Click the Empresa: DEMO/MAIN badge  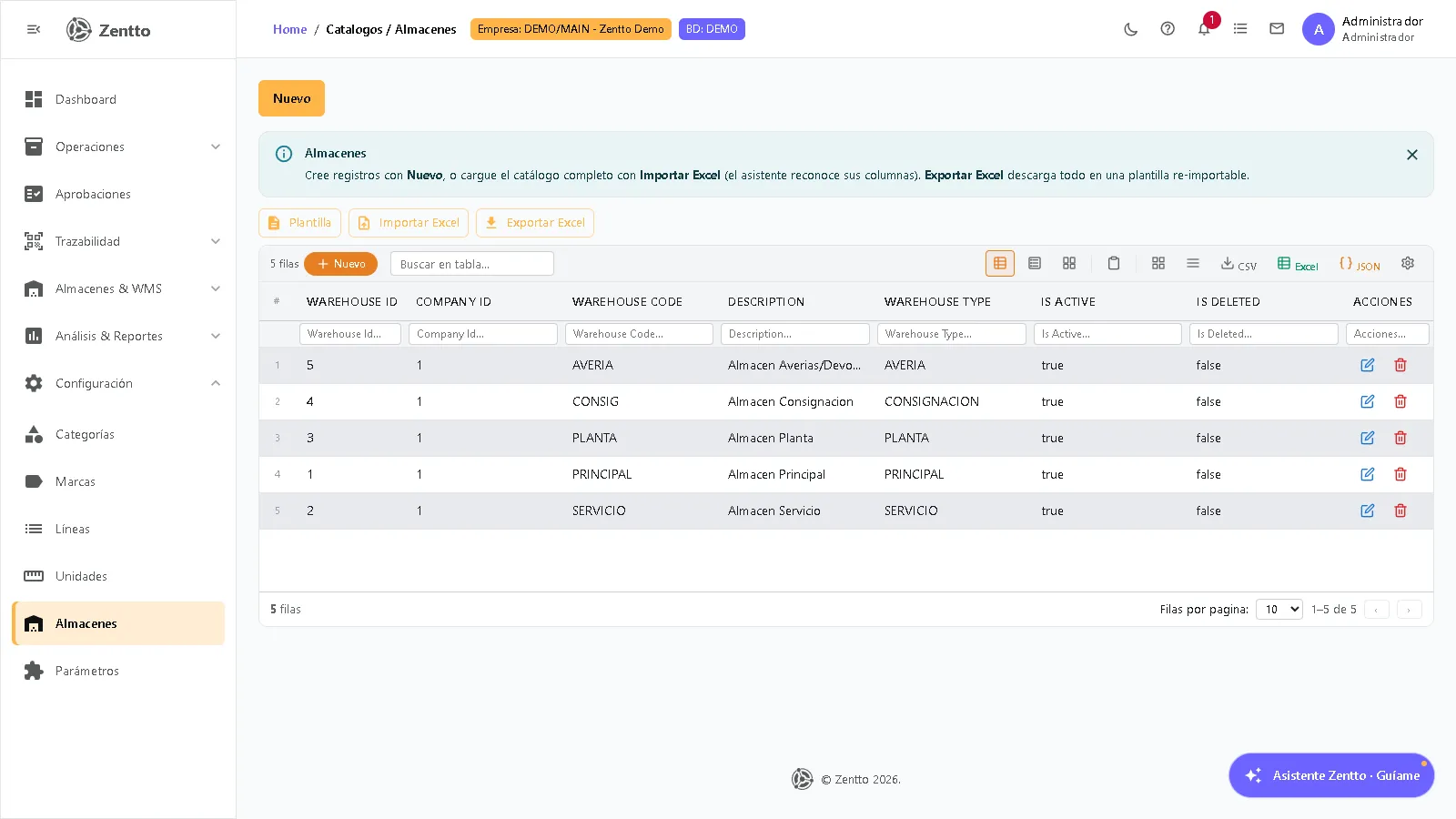(x=571, y=29)
